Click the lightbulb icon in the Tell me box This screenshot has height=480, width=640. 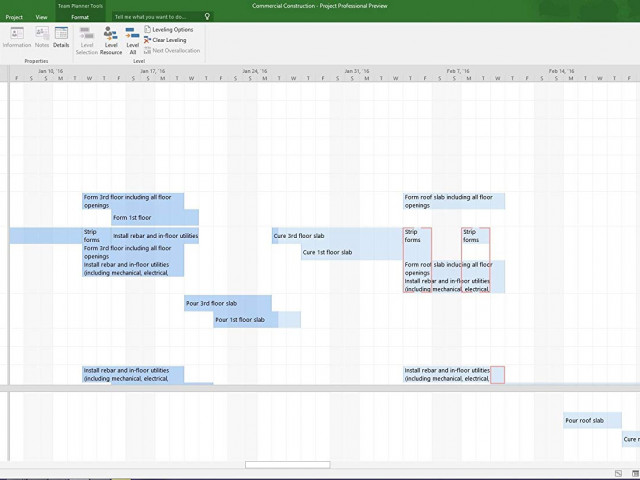point(207,17)
